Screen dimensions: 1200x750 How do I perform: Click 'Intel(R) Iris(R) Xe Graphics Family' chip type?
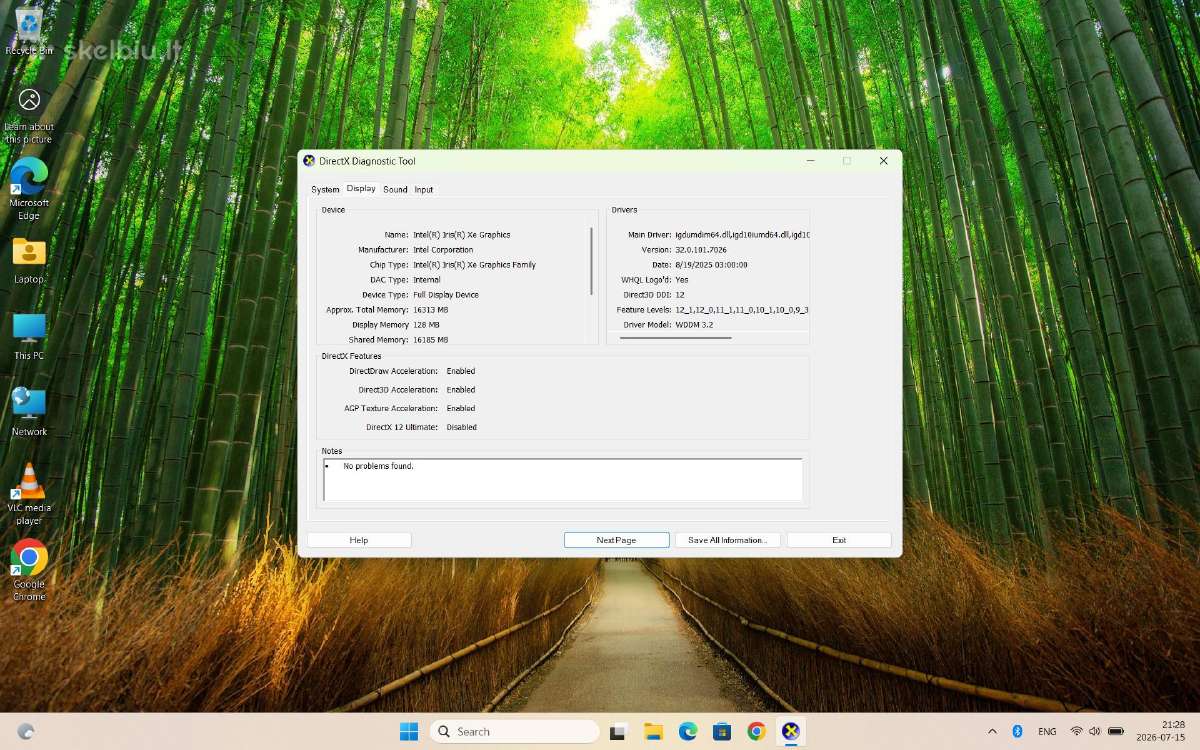click(x=474, y=265)
